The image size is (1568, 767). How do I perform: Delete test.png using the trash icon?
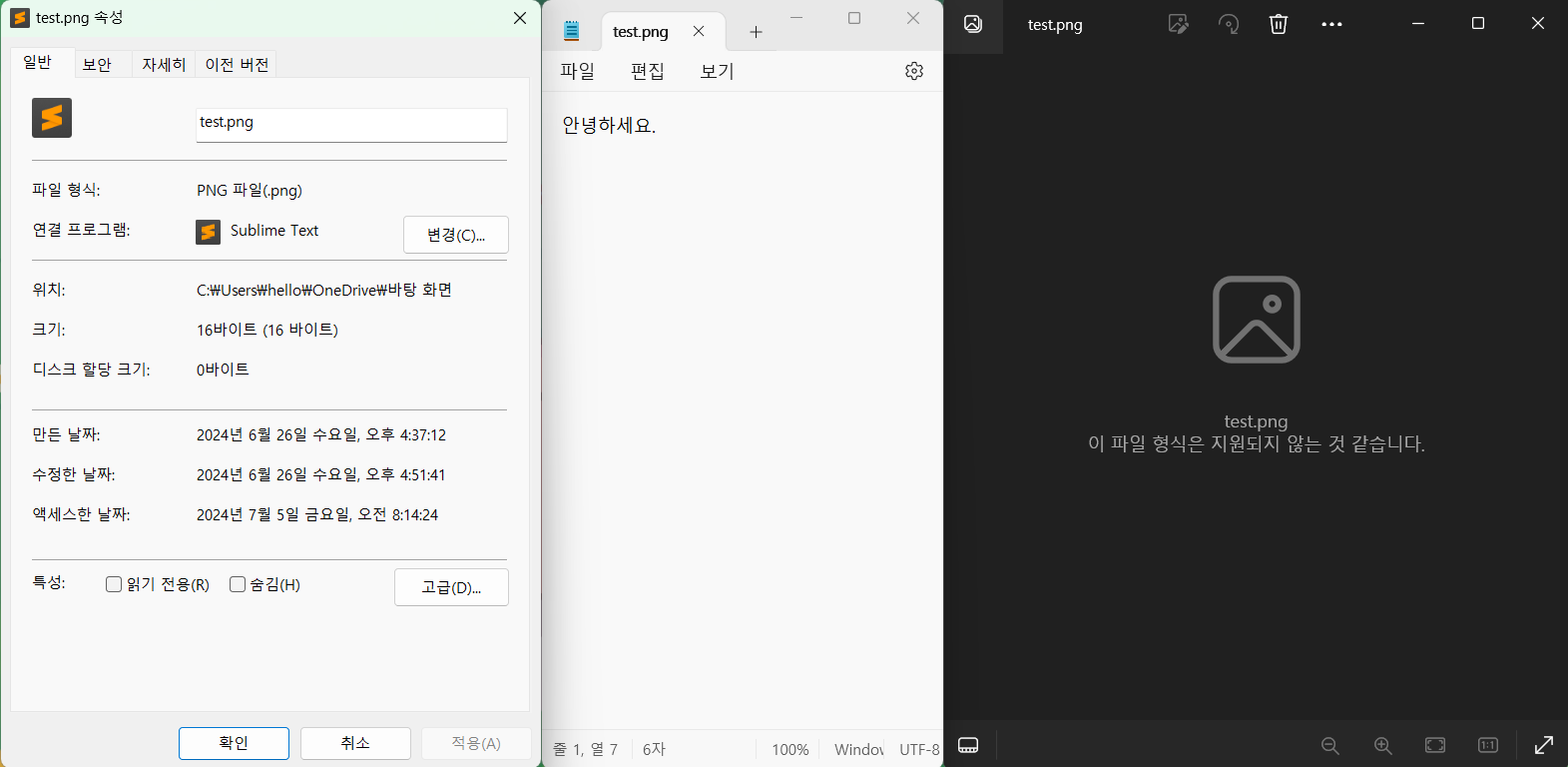[1279, 24]
